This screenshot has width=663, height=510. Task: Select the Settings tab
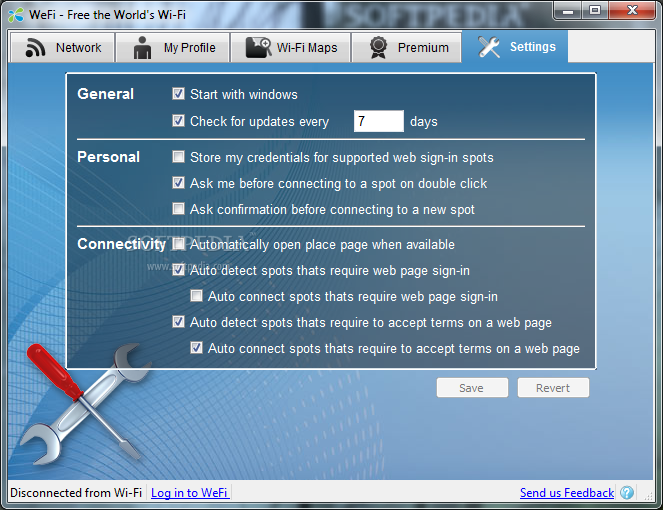tap(515, 47)
